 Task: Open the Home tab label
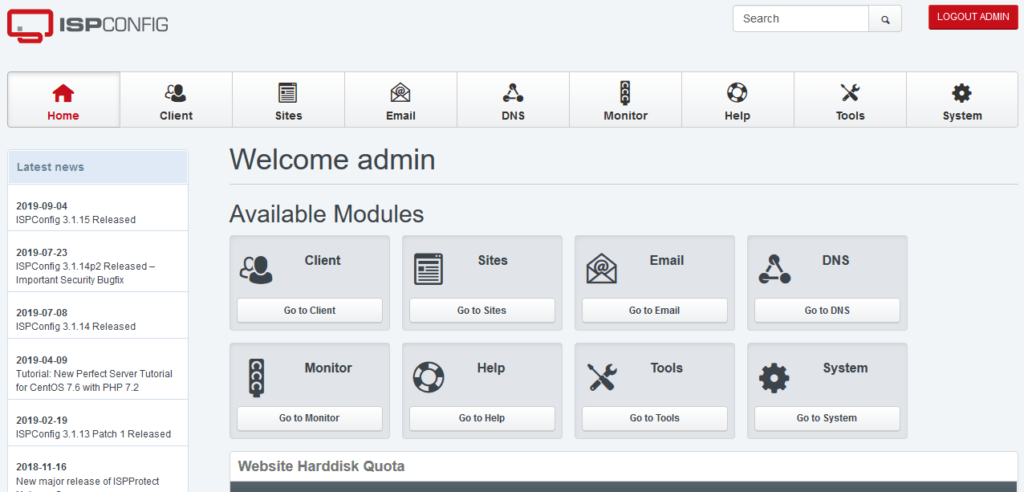(x=63, y=116)
